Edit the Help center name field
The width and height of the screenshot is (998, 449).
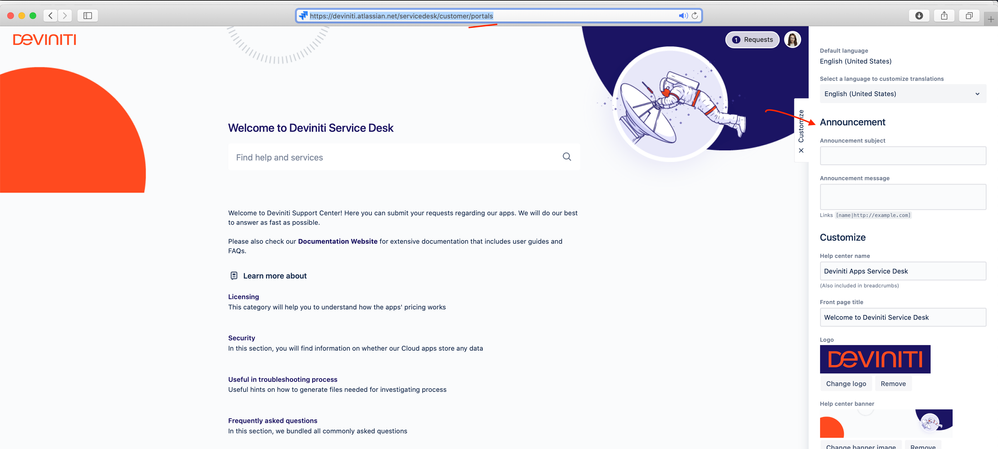coord(903,271)
